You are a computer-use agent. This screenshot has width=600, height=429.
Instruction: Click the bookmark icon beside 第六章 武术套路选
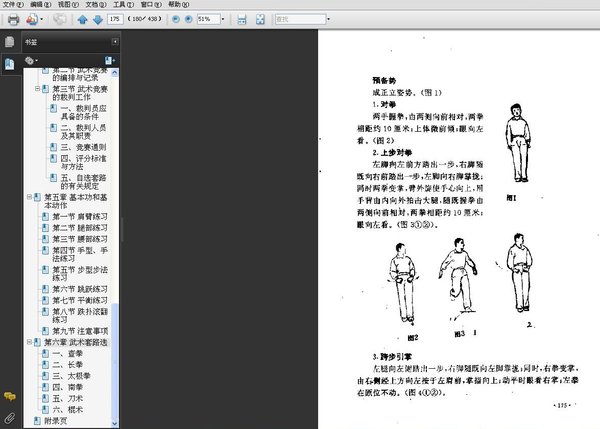pyautogui.click(x=37, y=342)
